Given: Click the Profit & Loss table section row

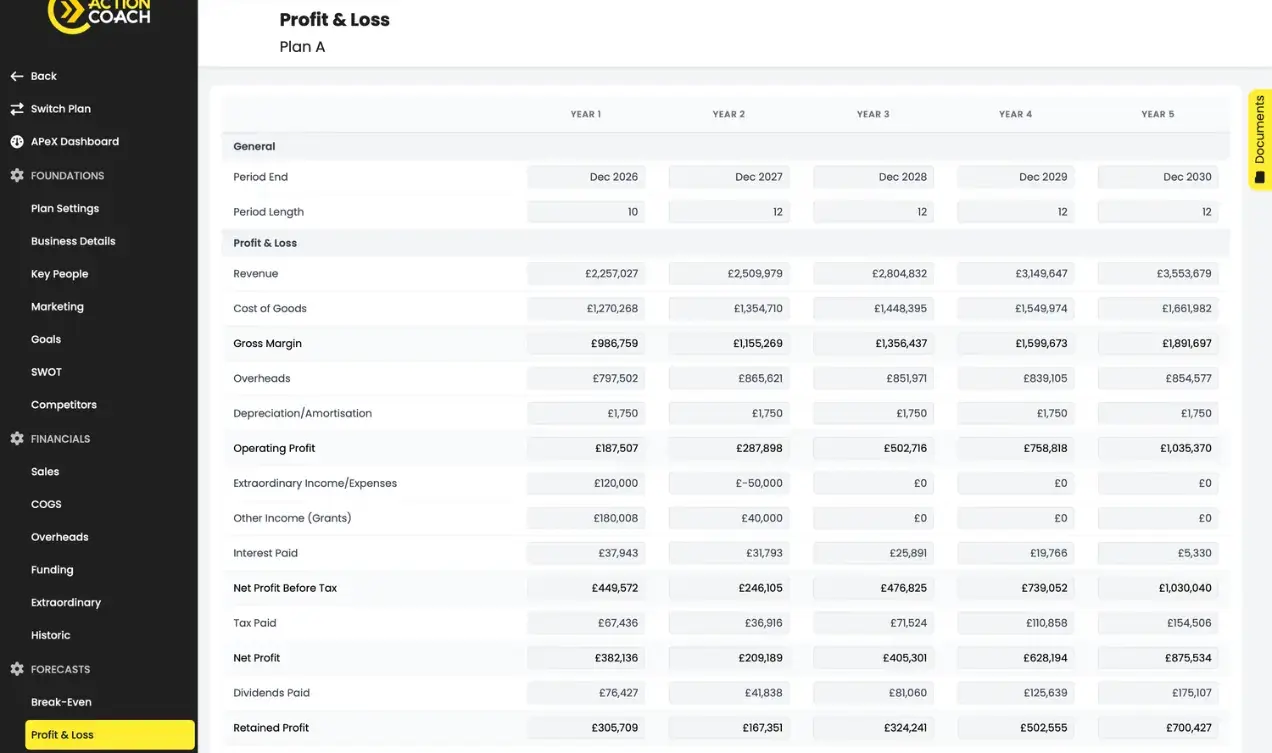Looking at the screenshot, I should click(725, 243).
